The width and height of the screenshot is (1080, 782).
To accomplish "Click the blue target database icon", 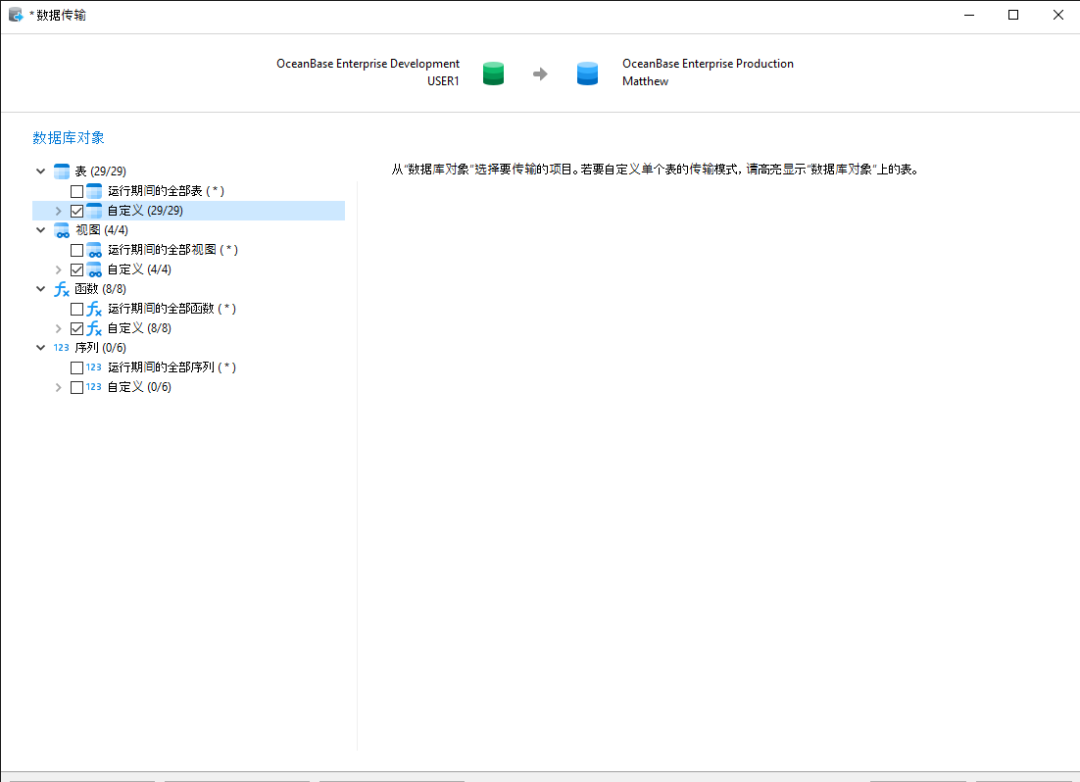I will 587,73.
